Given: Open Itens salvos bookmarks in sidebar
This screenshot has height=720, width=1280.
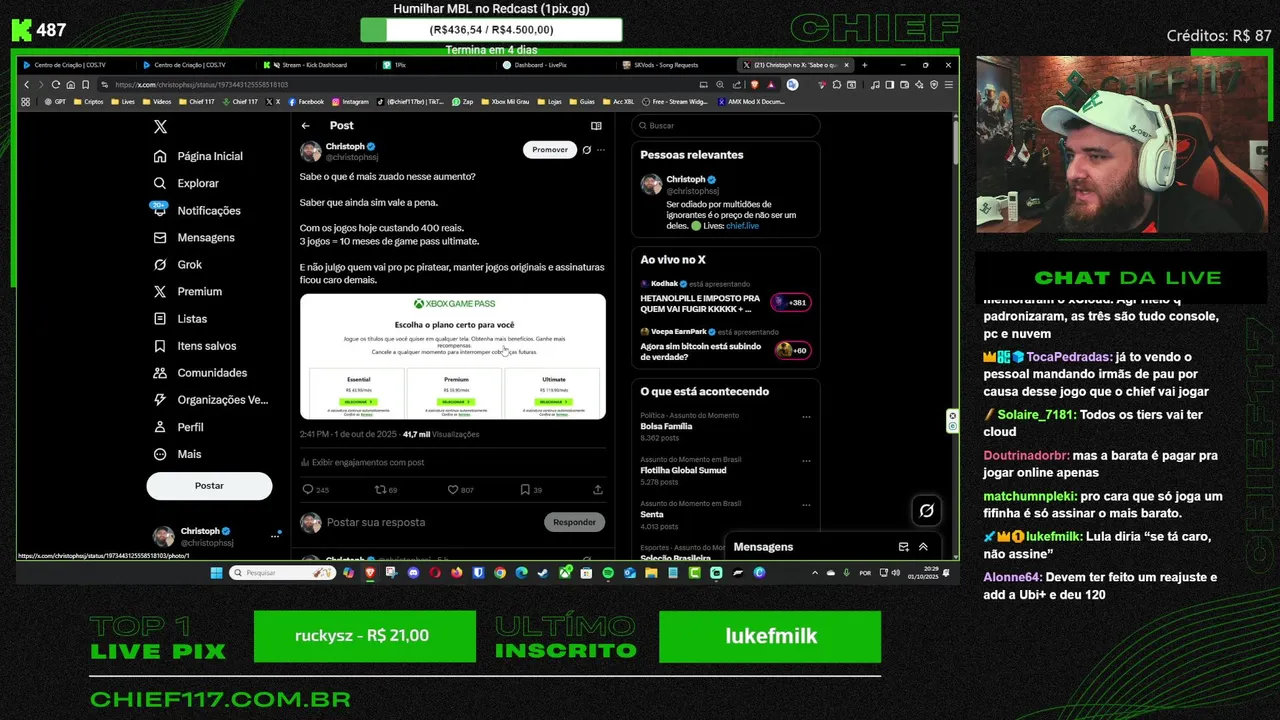Looking at the screenshot, I should point(195,345).
